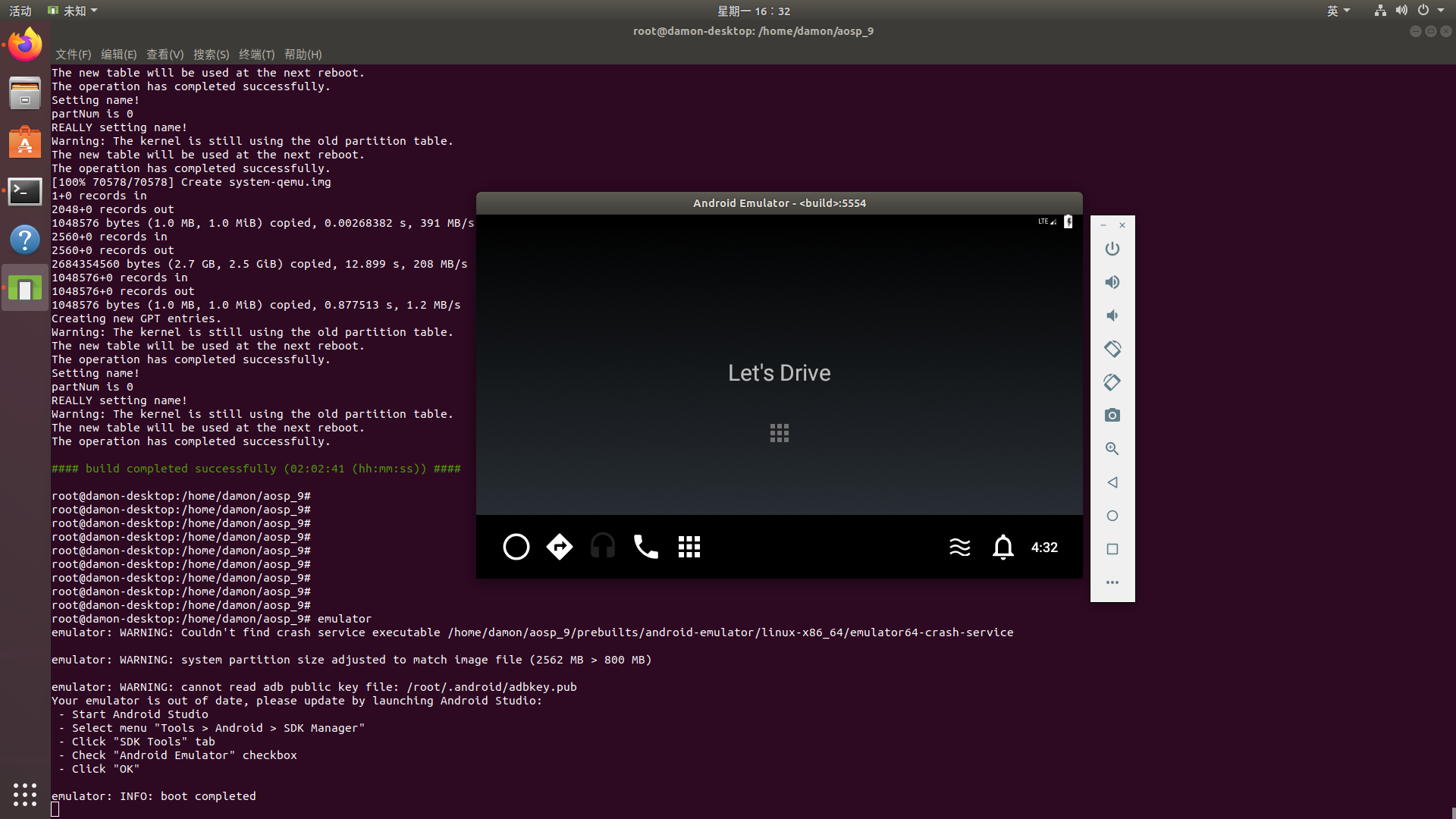Switch to Terminal from the dock
This screenshot has height=819, width=1456.
[x=25, y=191]
